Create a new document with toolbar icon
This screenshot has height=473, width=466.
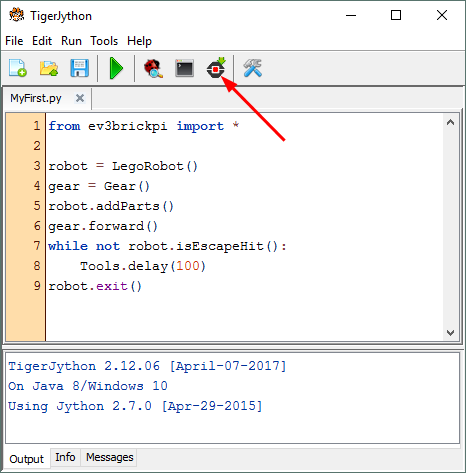point(18,68)
